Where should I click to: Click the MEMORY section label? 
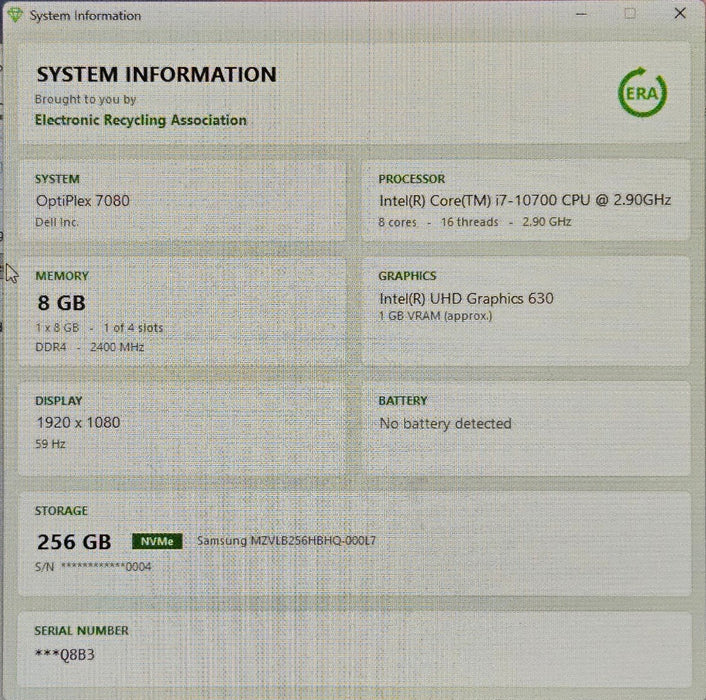[x=62, y=275]
